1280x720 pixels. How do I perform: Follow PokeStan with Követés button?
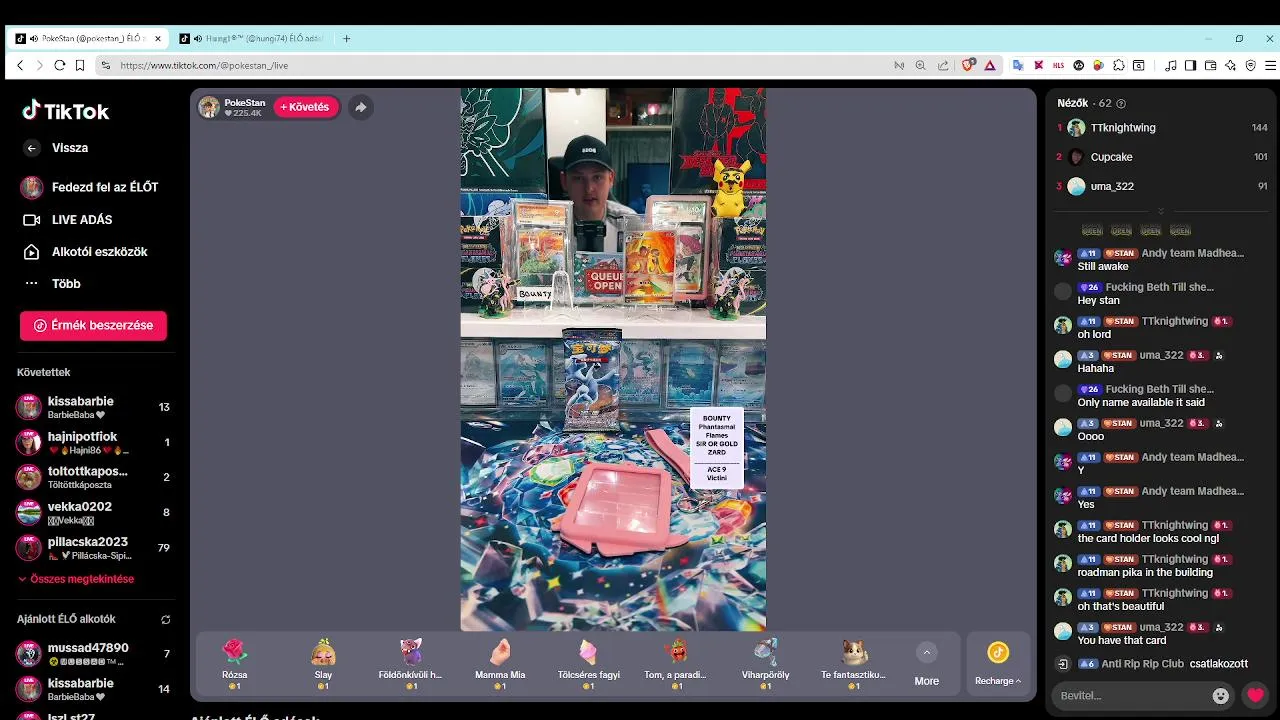[305, 107]
